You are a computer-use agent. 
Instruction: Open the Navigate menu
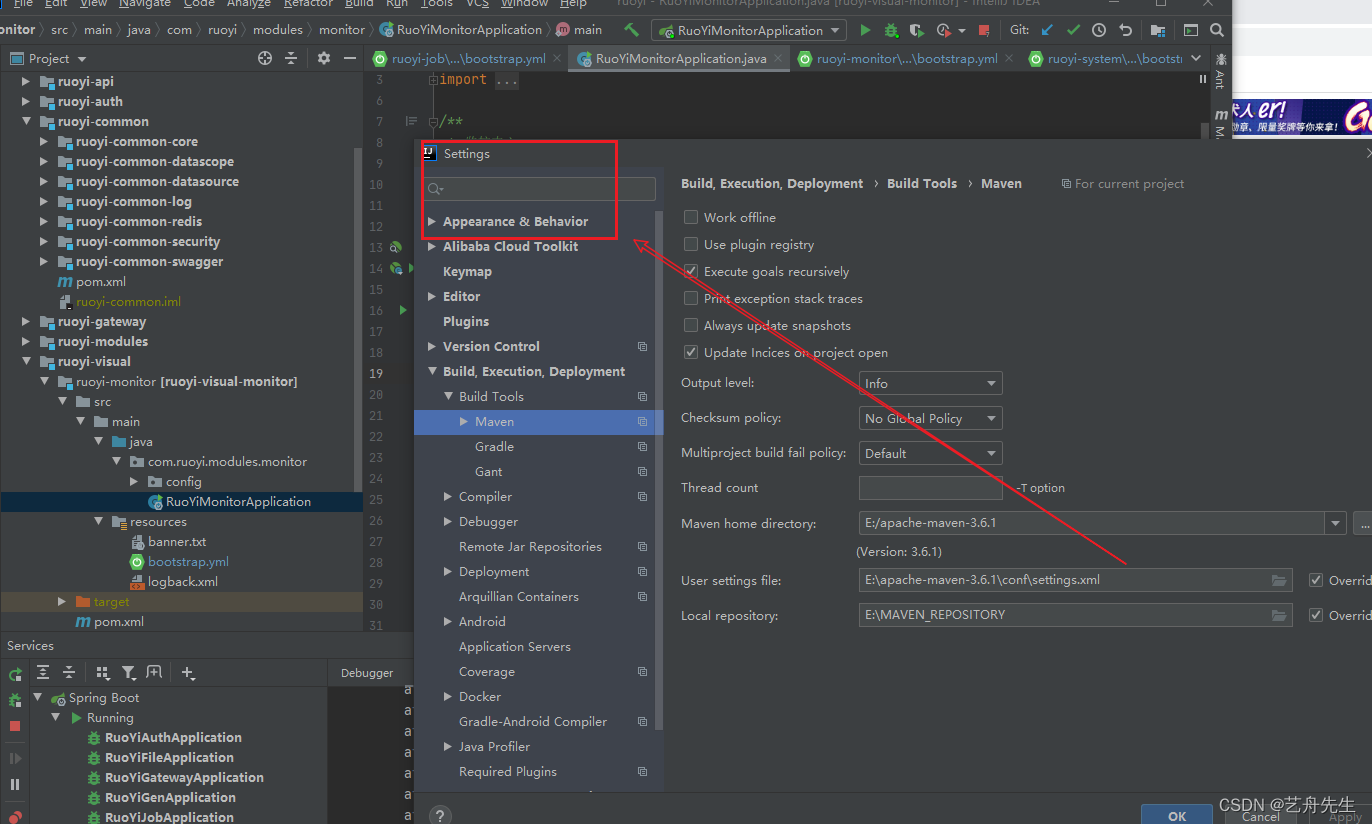click(x=145, y=4)
